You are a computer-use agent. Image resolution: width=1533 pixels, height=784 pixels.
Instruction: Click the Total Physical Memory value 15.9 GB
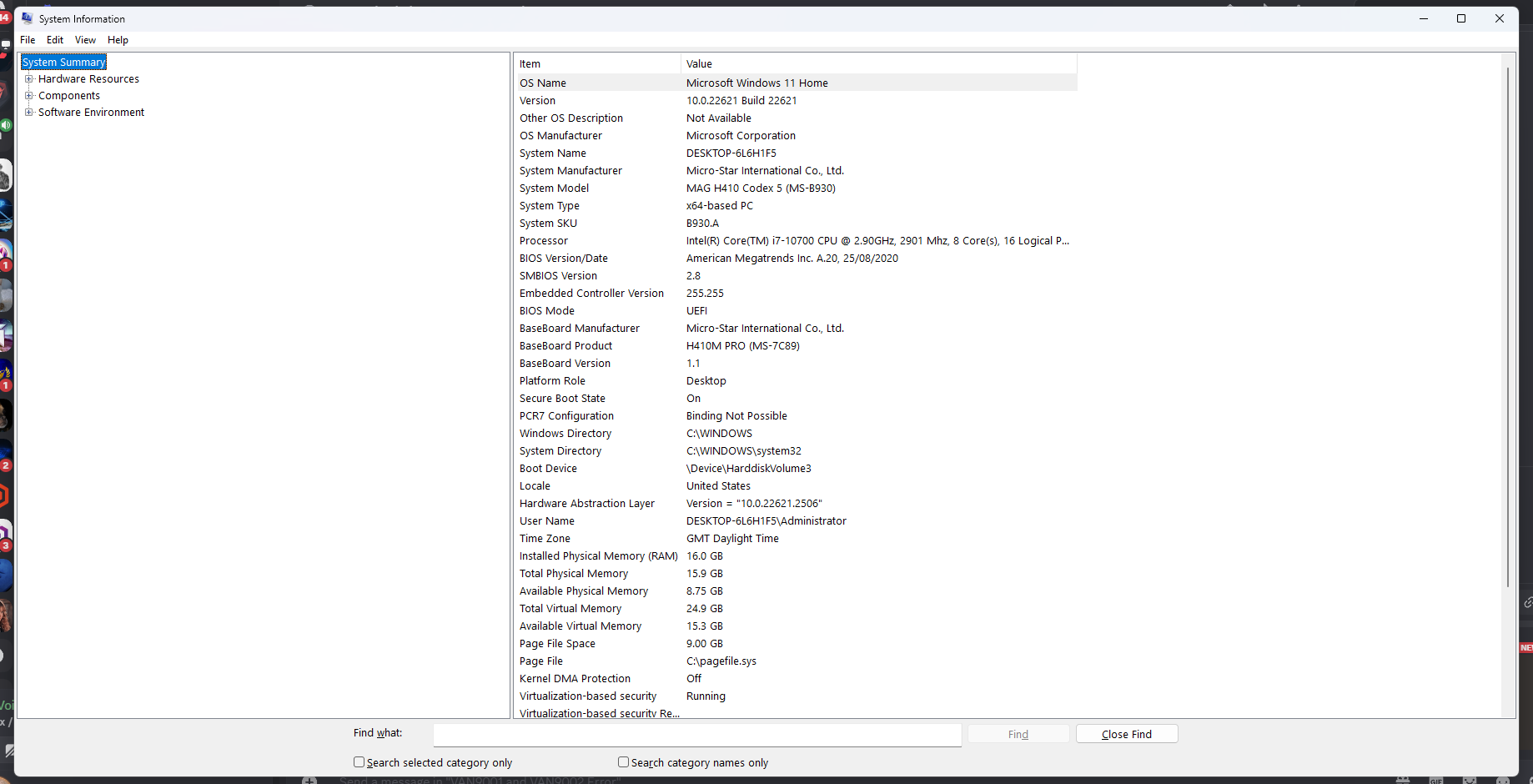705,574
